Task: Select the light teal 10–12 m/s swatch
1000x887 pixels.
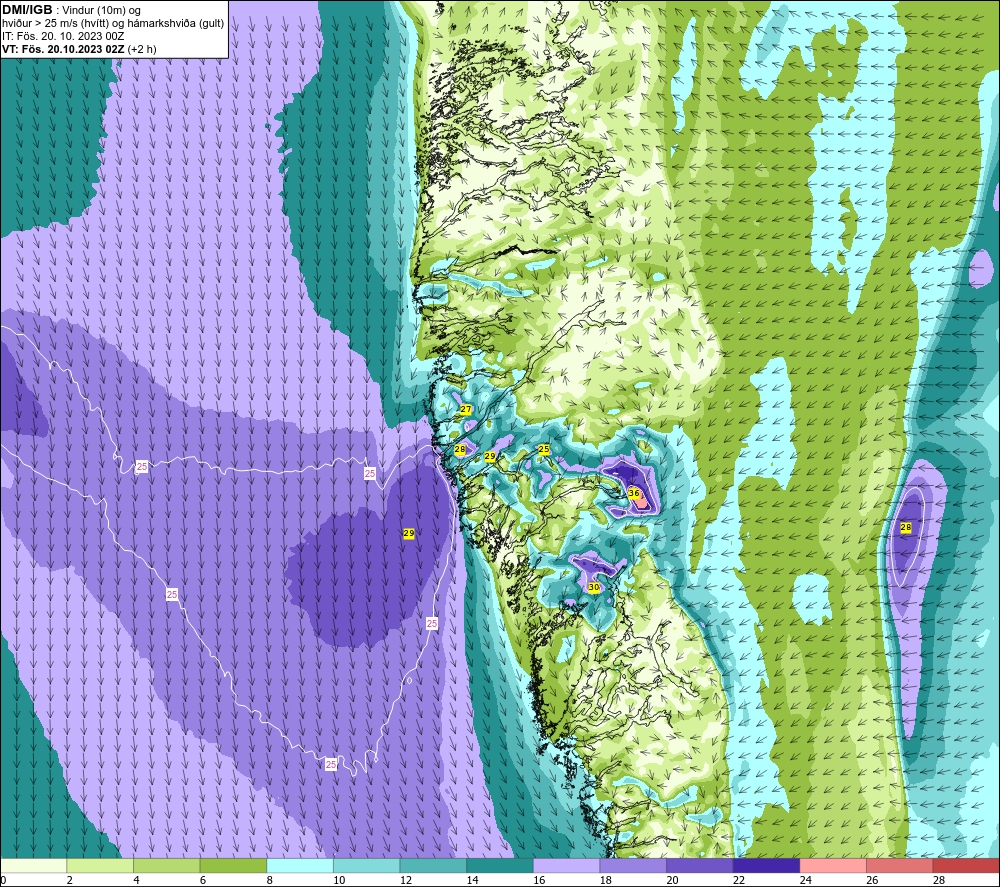Action: pyautogui.click(x=366, y=865)
